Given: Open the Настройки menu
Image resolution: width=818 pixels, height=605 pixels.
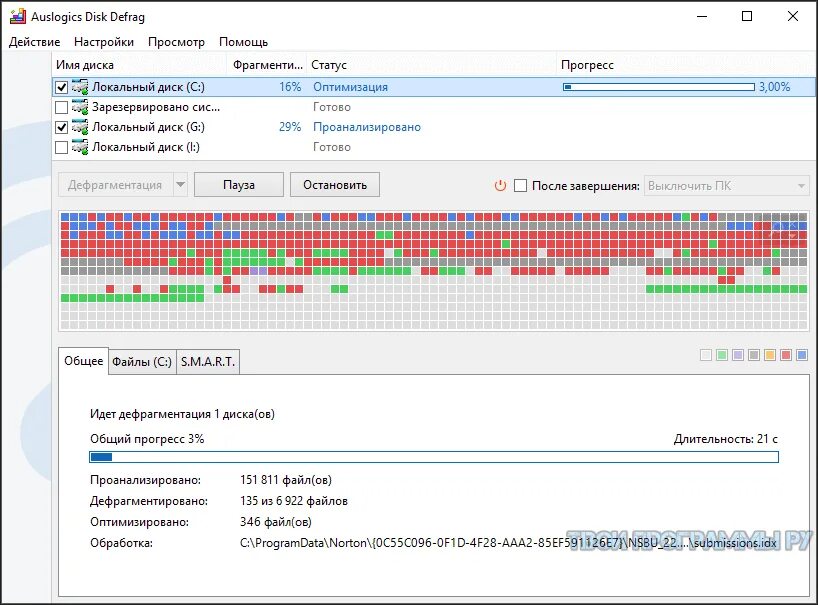Looking at the screenshot, I should click(x=104, y=42).
